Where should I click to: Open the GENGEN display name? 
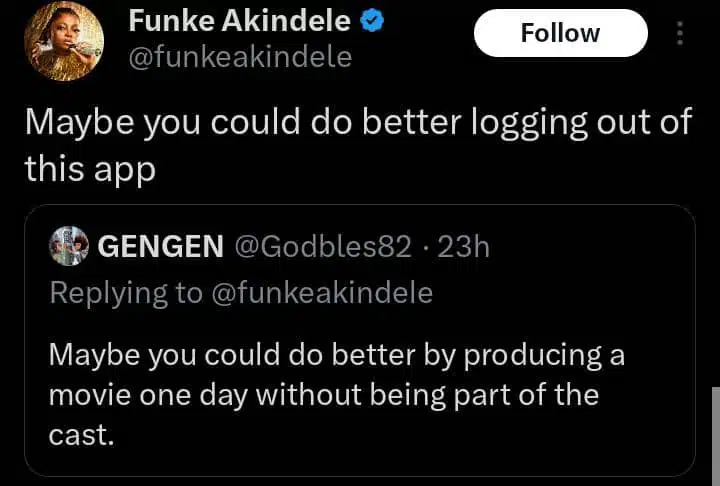pyautogui.click(x=160, y=246)
